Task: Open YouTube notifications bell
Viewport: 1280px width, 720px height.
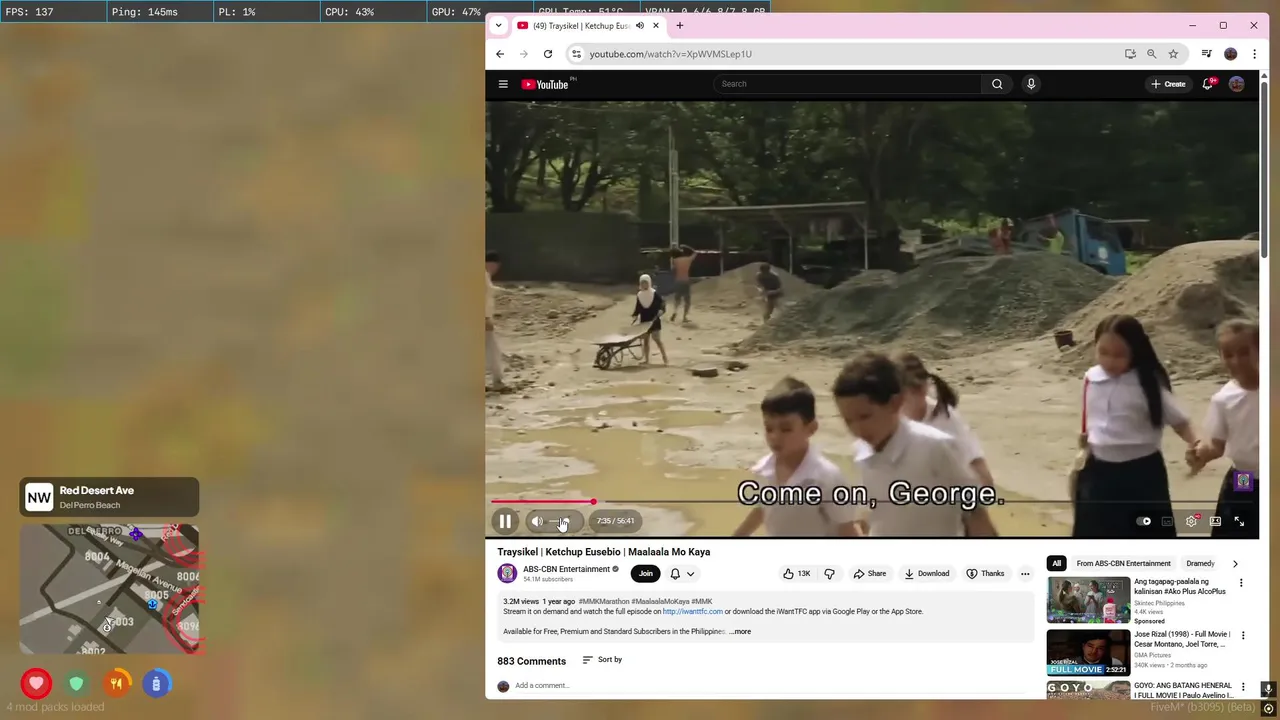Action: click(1208, 84)
